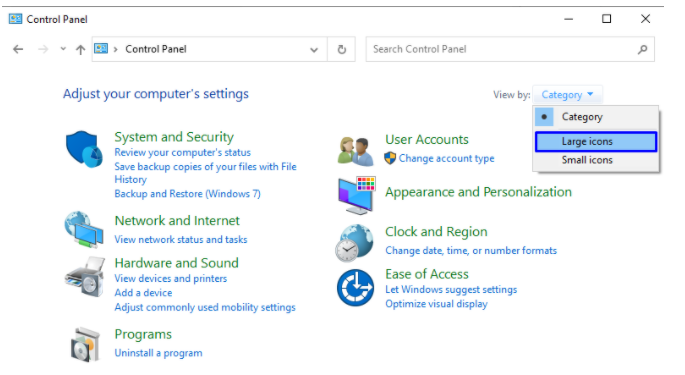Click Control Panel text in address bar
This screenshot has width=685, height=375.
[x=156, y=49]
